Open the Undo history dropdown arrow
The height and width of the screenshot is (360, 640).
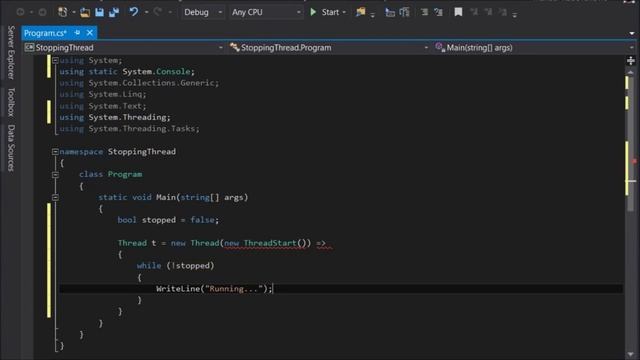point(146,13)
